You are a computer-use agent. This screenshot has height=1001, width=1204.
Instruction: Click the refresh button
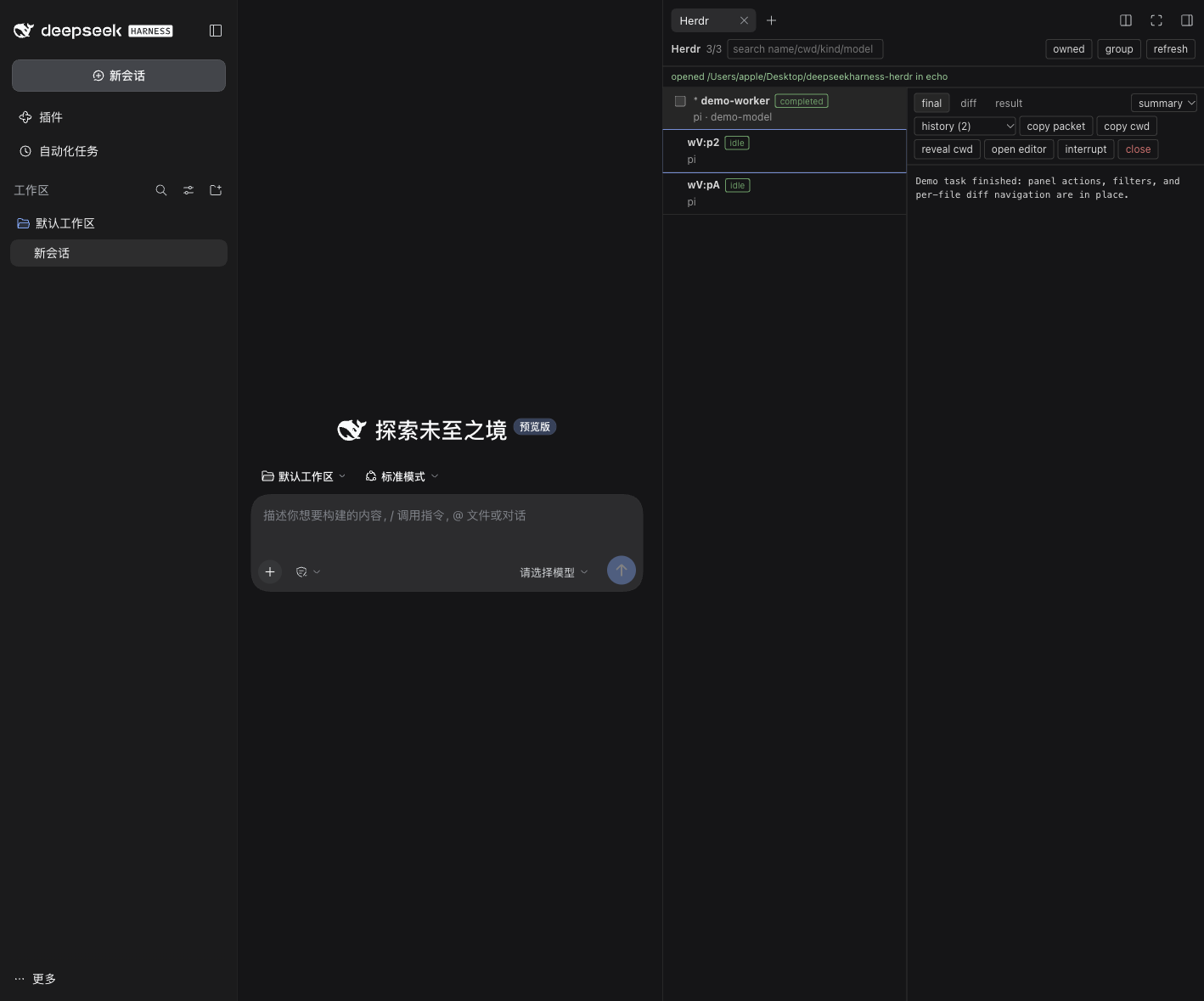(1170, 49)
